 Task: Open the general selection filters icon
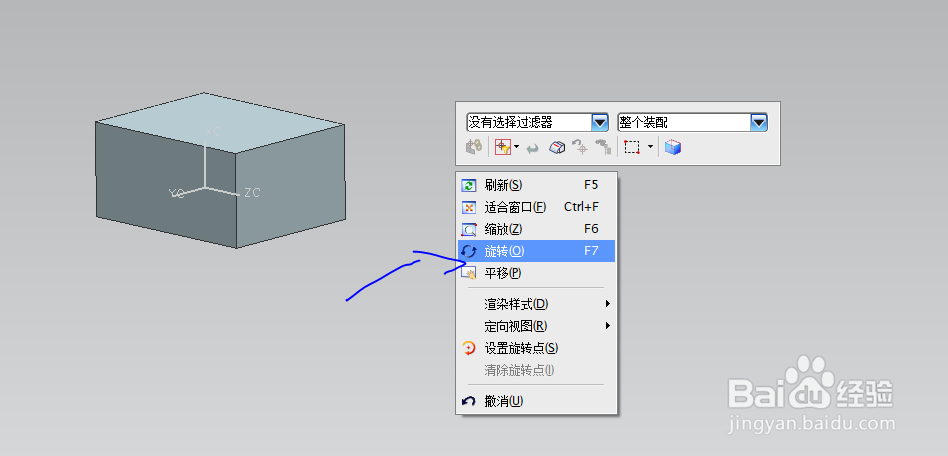pos(503,147)
